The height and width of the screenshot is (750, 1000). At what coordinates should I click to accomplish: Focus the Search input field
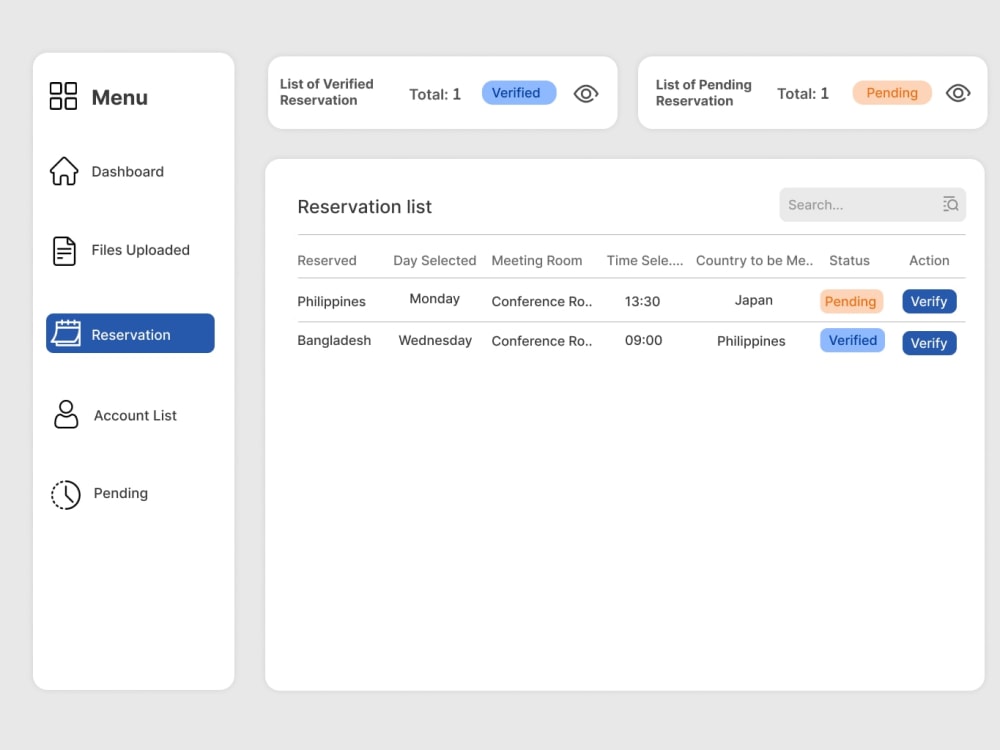point(872,205)
